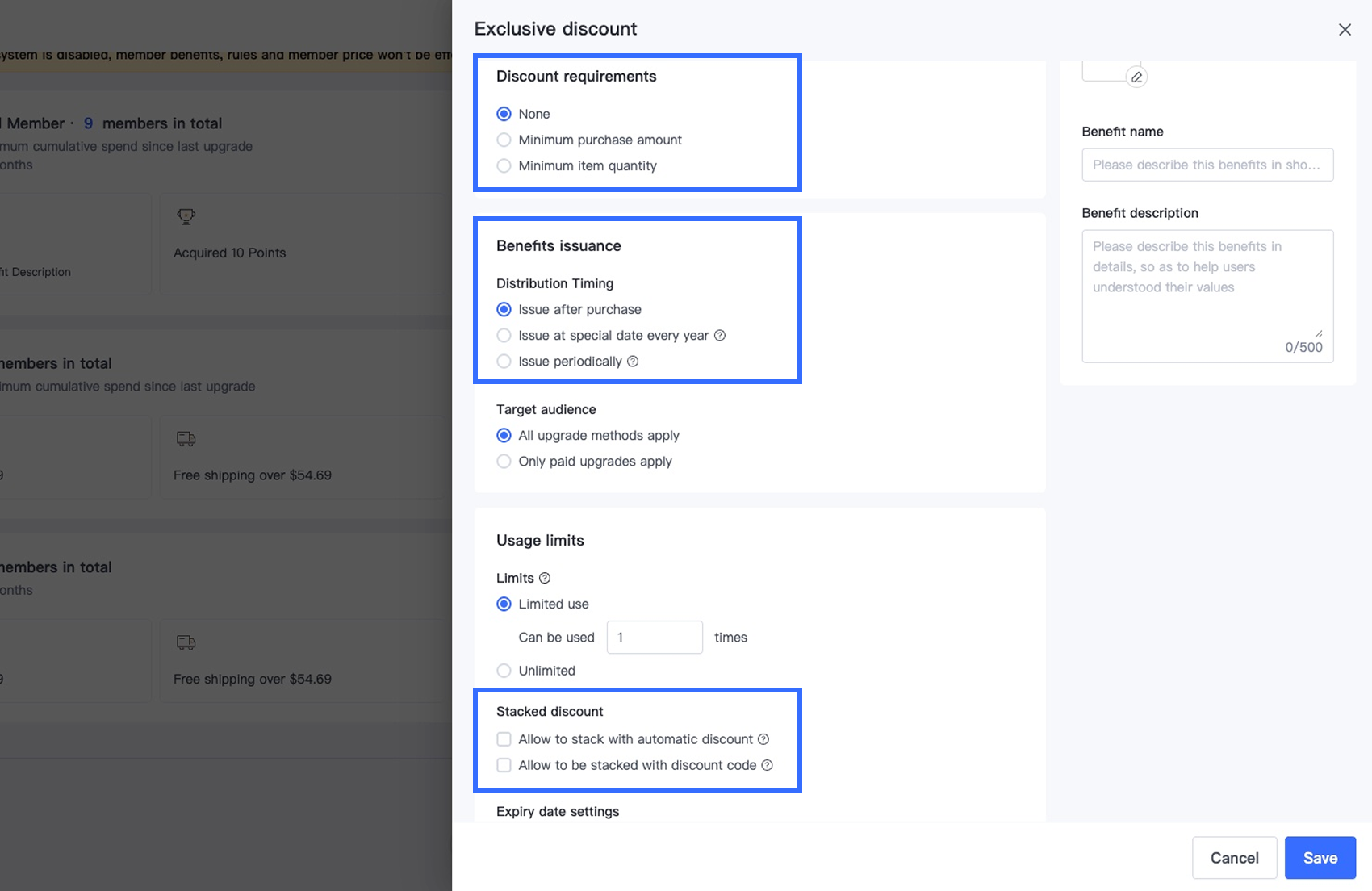The width and height of the screenshot is (1372, 891).
Task: Click help icon for automatic discount stacking
Action: pyautogui.click(x=763, y=739)
